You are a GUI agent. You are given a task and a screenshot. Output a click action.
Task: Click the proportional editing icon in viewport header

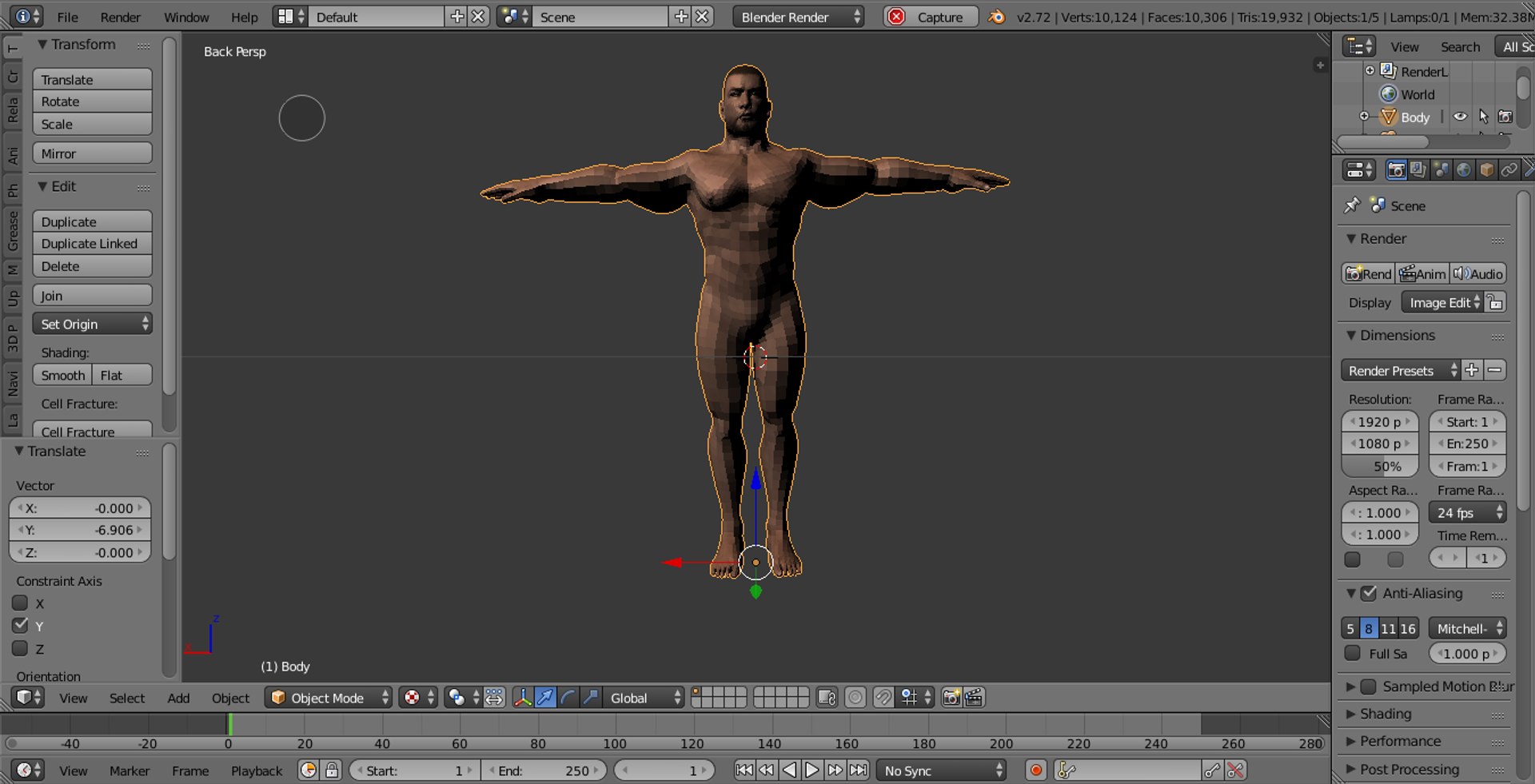pyautogui.click(x=855, y=698)
